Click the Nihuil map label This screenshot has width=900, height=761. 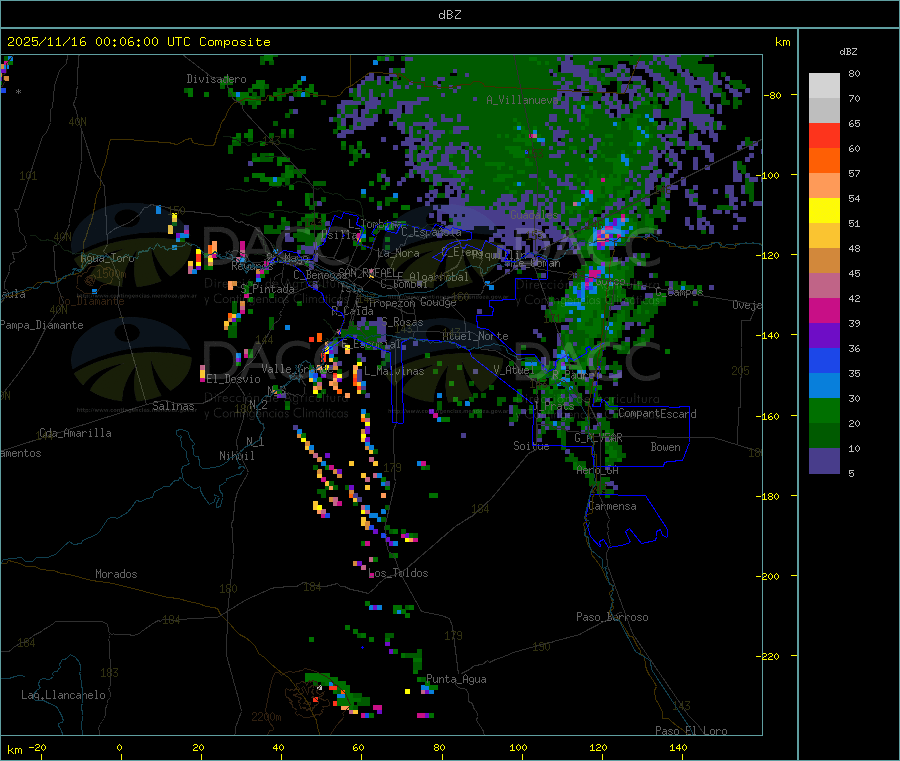pyautogui.click(x=236, y=456)
